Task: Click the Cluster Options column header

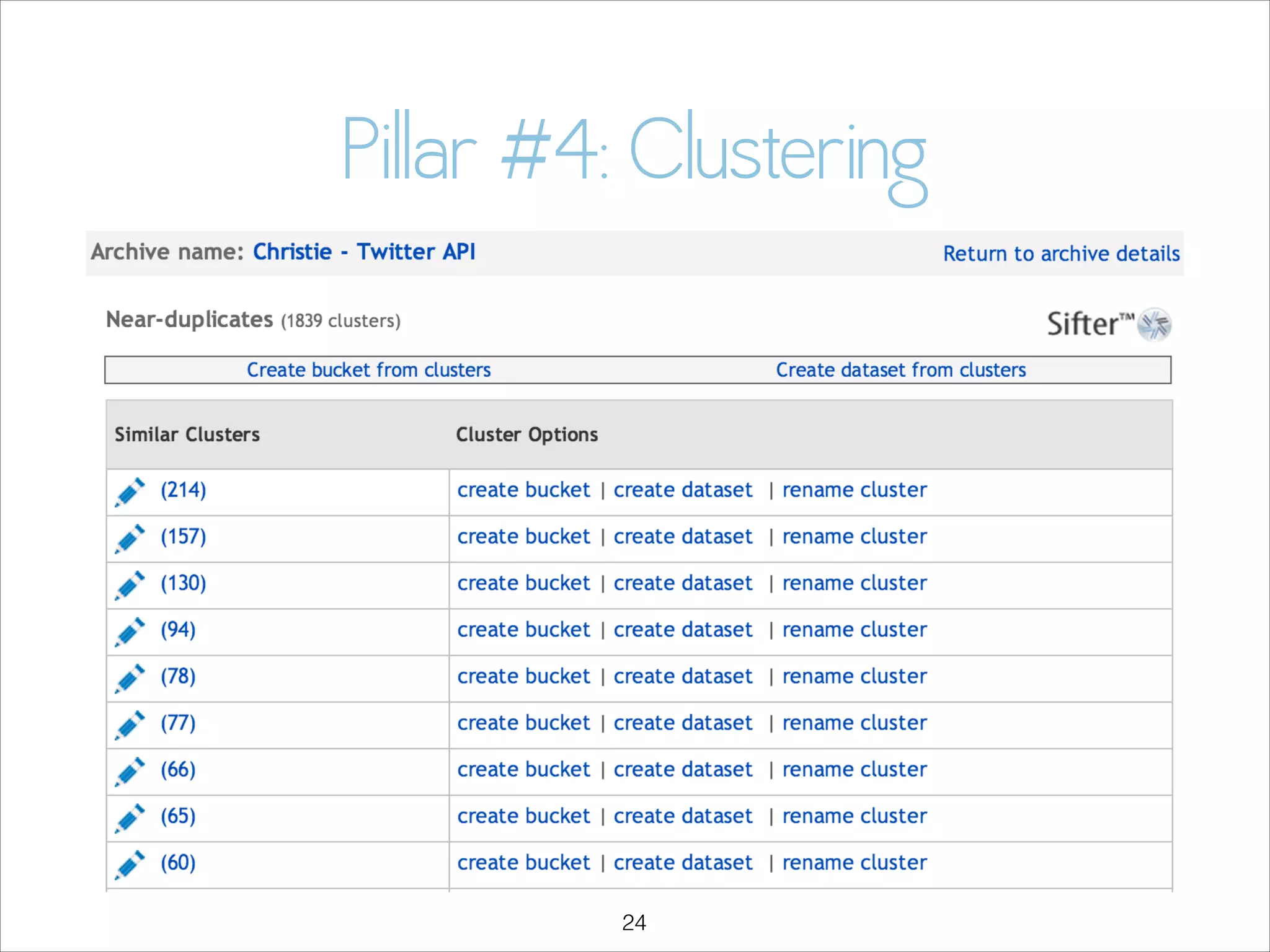Action: (x=527, y=434)
